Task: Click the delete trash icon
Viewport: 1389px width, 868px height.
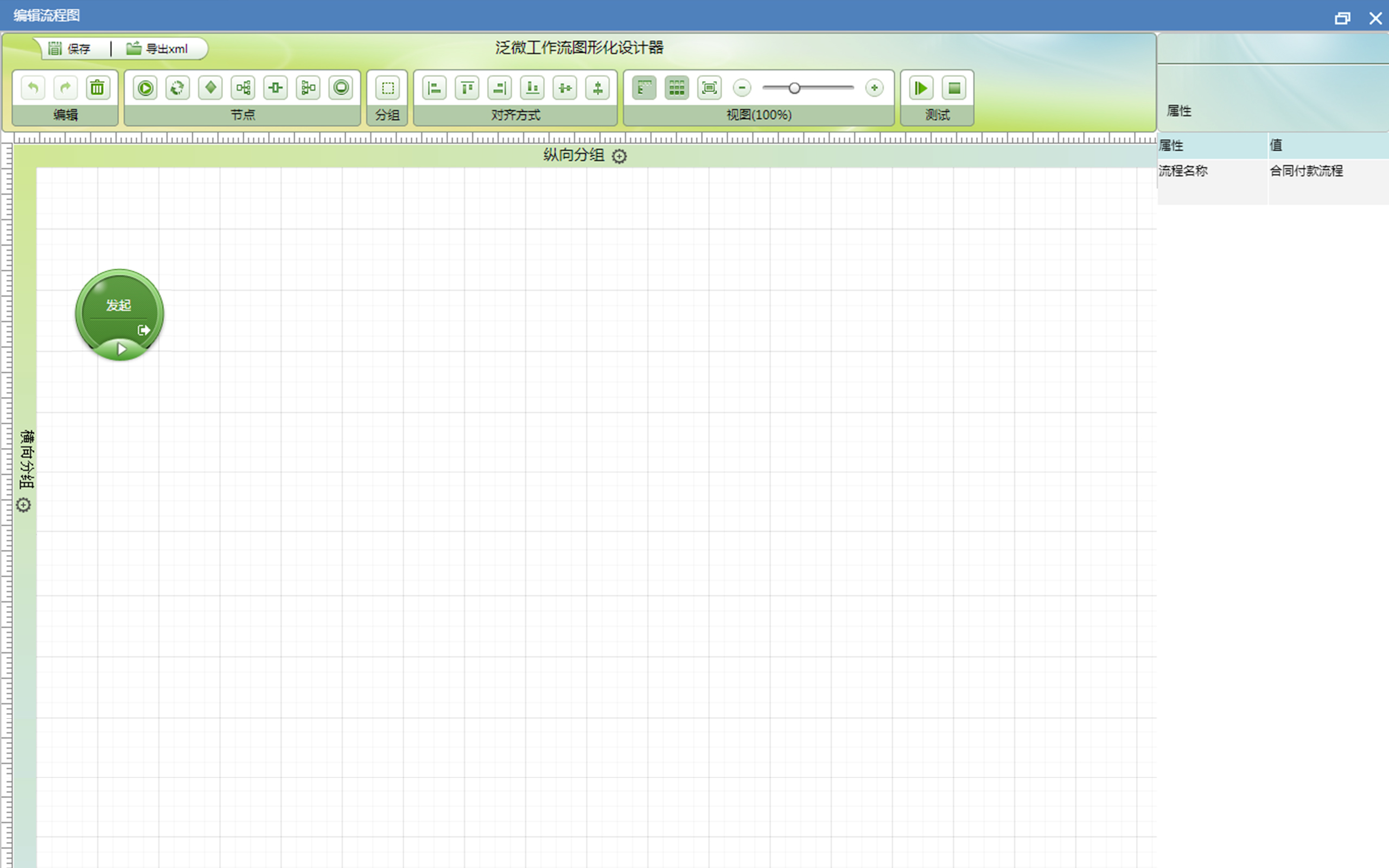Action: (98, 88)
